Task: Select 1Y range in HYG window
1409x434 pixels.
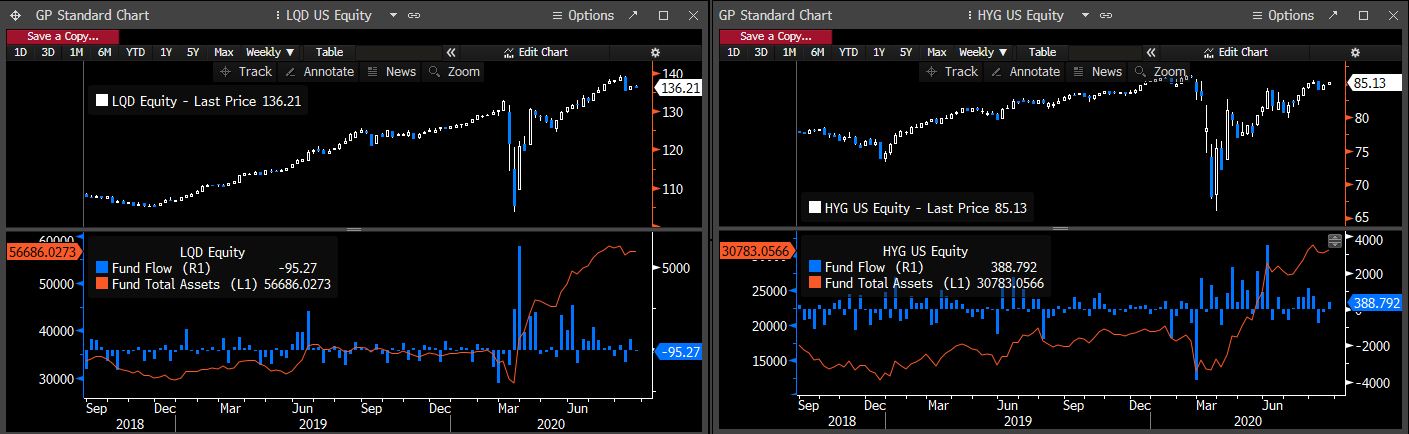Action: (879, 52)
